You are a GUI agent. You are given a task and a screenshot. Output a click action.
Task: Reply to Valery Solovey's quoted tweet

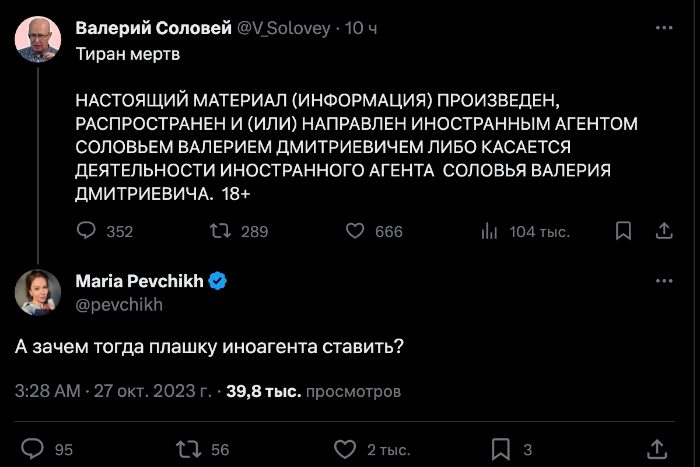pyautogui.click(x=87, y=231)
